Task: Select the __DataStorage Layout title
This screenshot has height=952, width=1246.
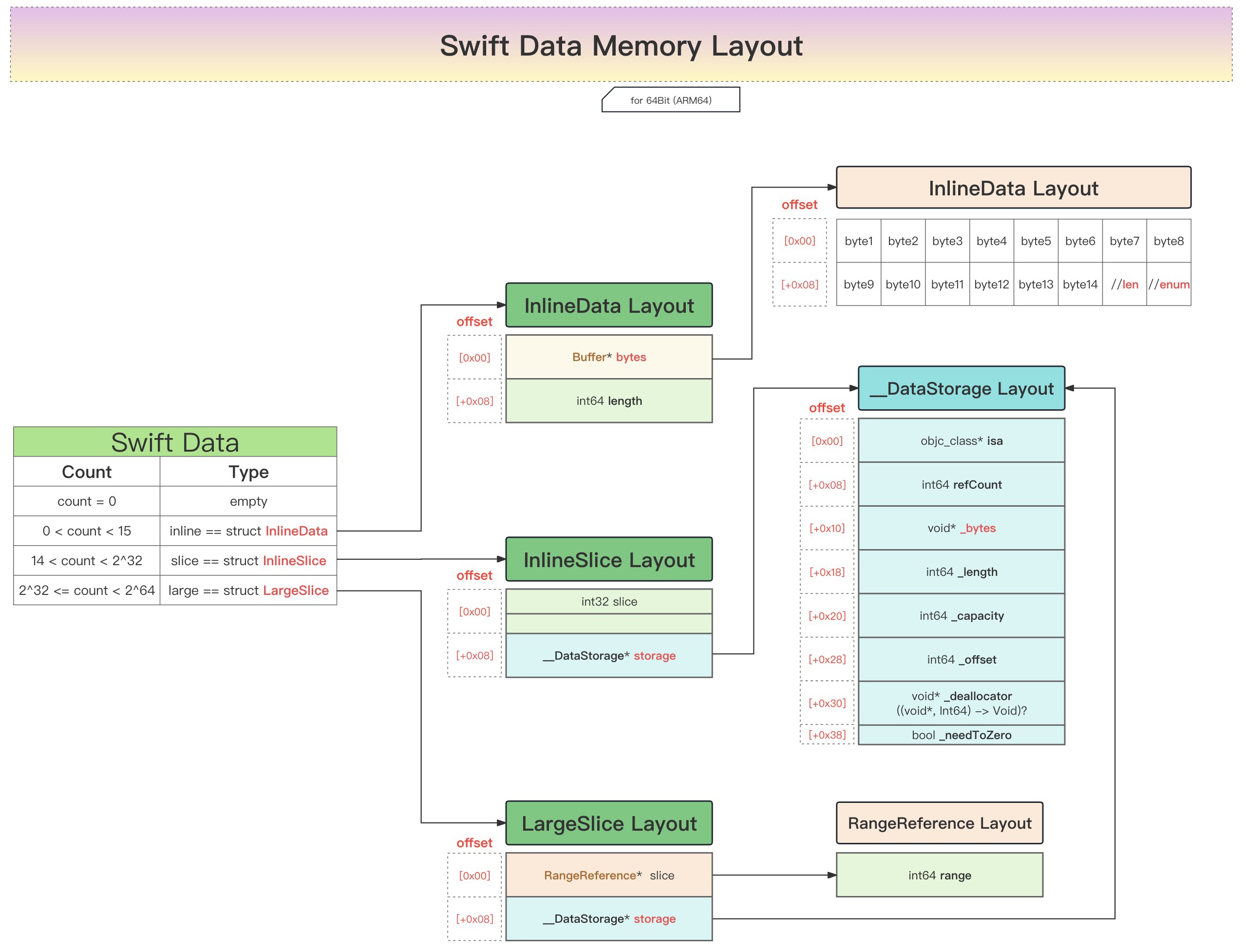Action: click(961, 389)
